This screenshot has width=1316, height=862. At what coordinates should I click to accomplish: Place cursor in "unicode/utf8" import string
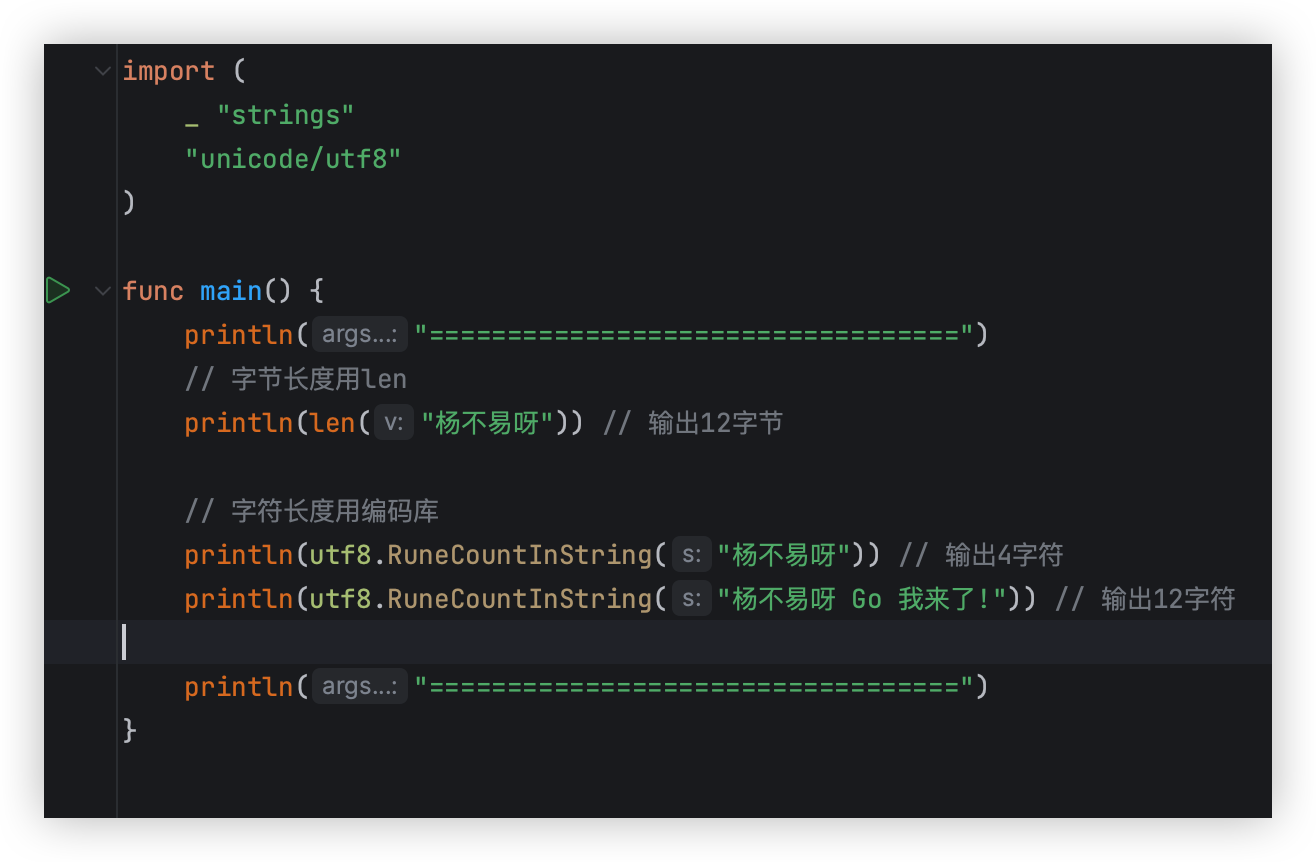point(293,159)
